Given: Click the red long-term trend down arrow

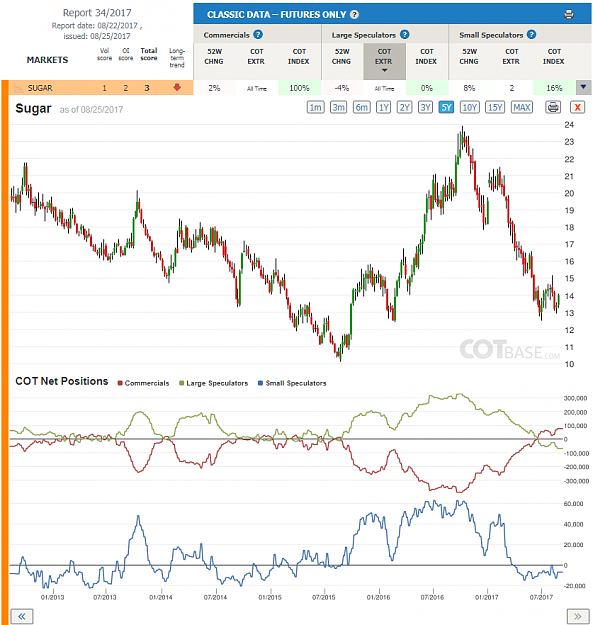Looking at the screenshot, I should pos(177,87).
